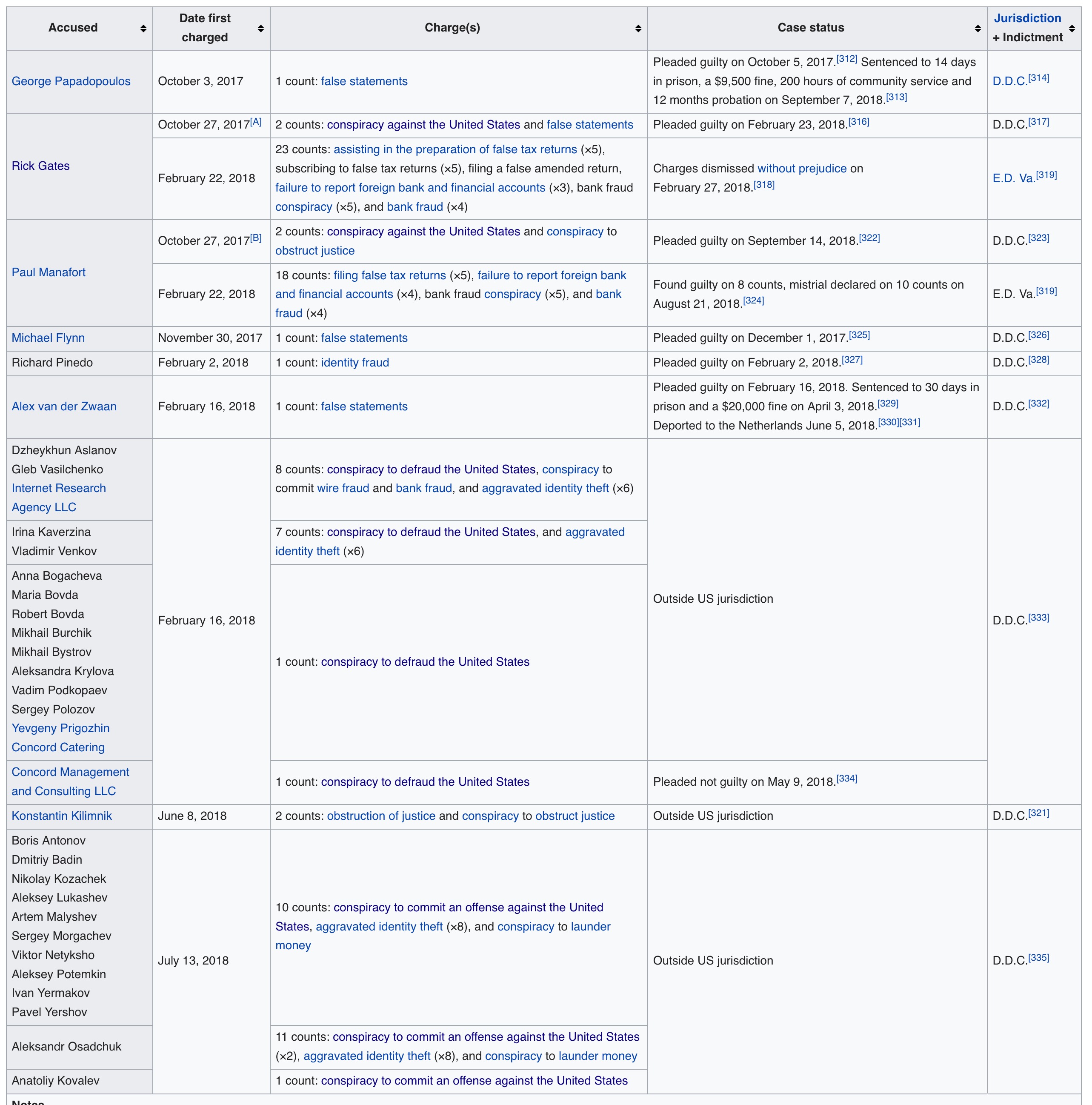Viewport: 1092px width, 1105px height.
Task: Open E.D. Va. link in Rick Gates row
Action: tap(1014, 178)
